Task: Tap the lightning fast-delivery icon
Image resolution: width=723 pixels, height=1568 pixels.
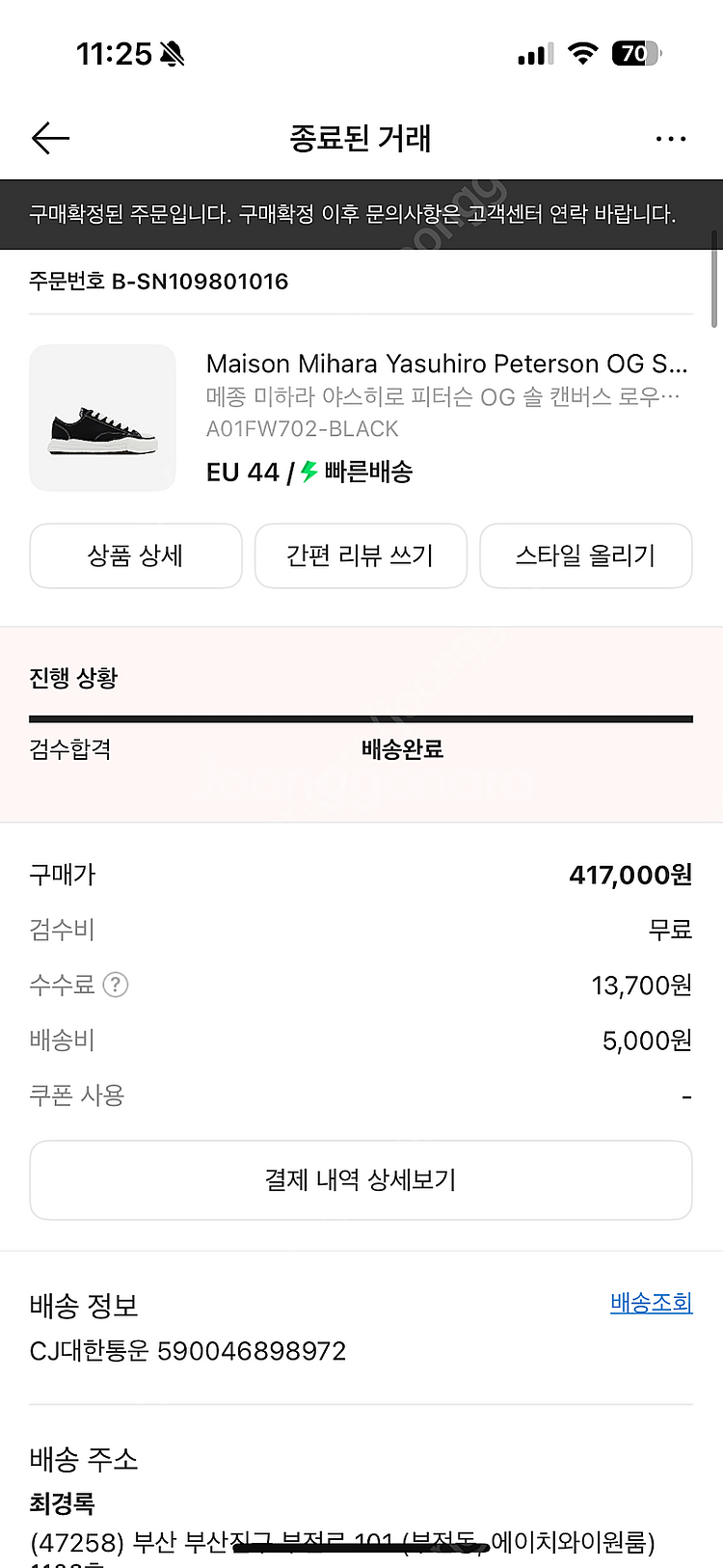Action: 308,472
